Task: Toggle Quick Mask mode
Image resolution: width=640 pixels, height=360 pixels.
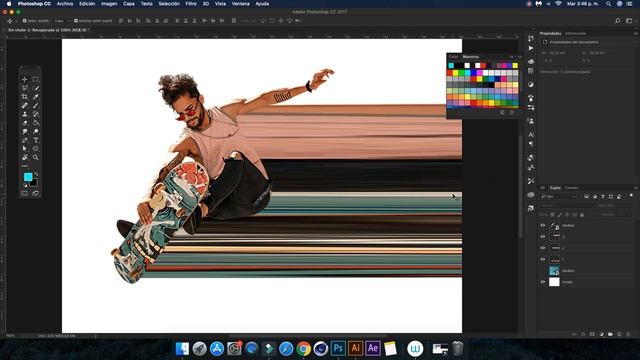Action: click(24, 193)
